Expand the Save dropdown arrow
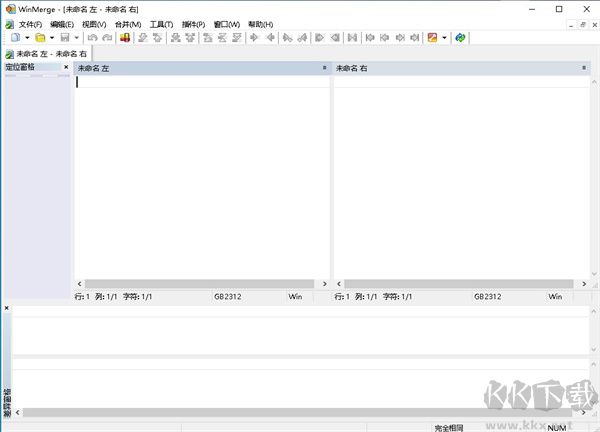Viewport: 600px width, 432px height. click(x=77, y=38)
